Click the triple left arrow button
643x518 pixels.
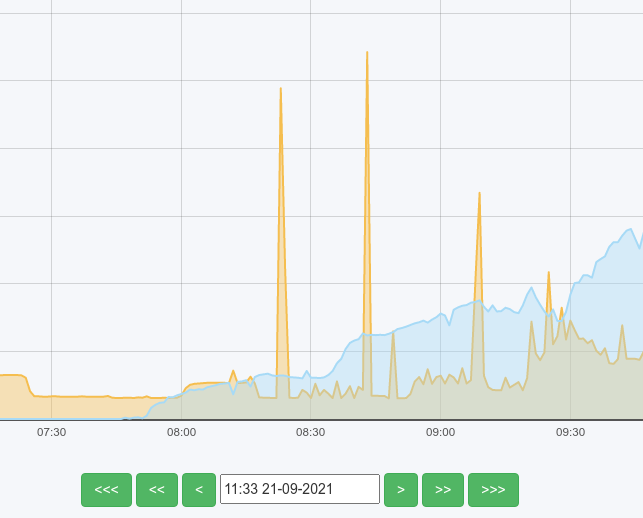[x=106, y=490]
